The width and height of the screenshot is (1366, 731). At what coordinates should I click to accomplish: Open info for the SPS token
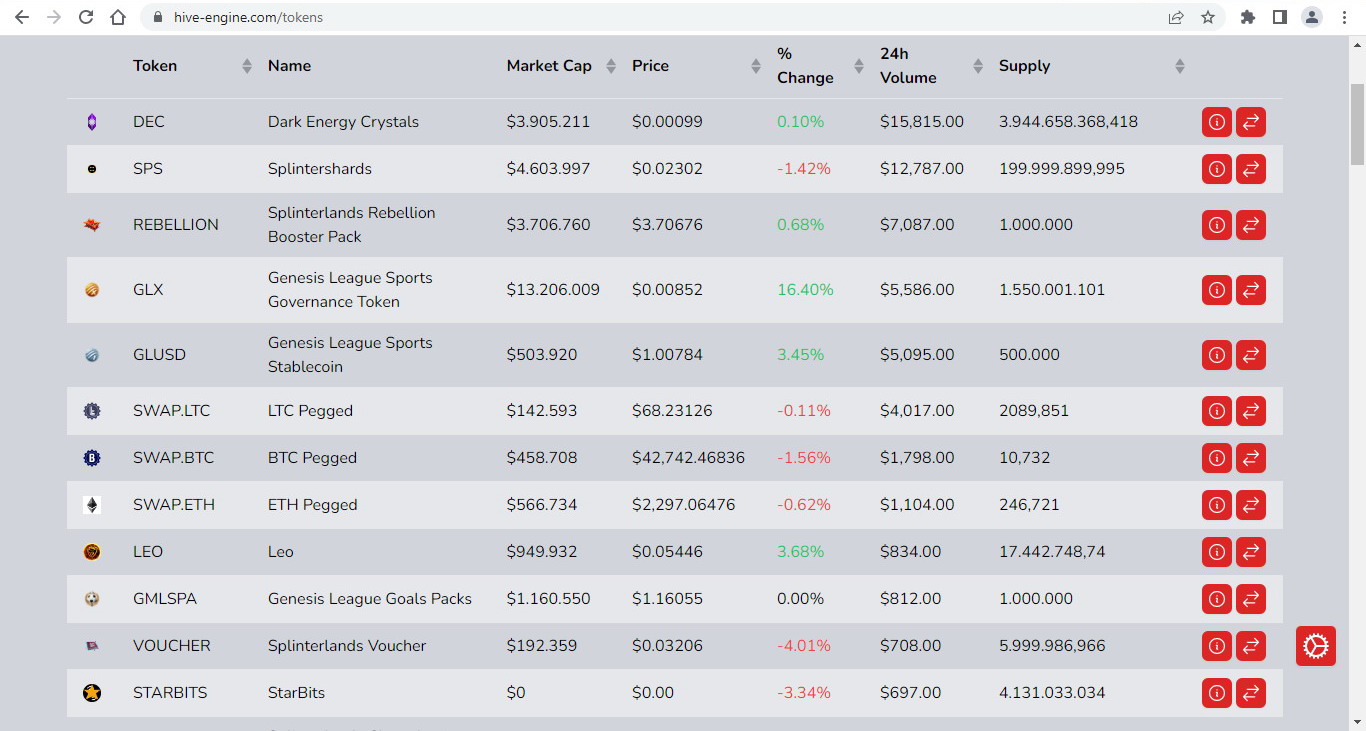pyautogui.click(x=1217, y=169)
